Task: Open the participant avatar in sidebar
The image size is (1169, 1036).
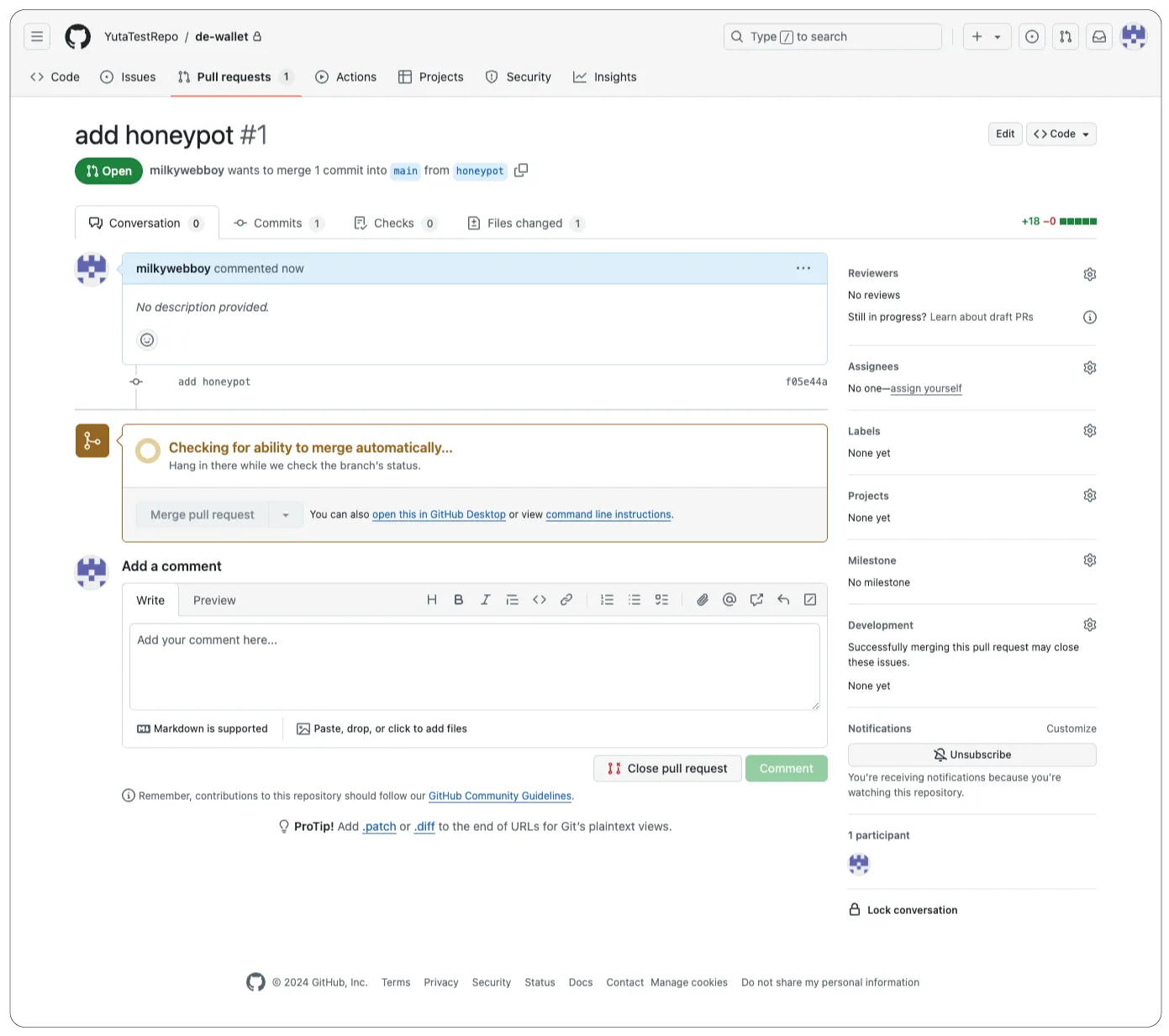Action: 859,864
